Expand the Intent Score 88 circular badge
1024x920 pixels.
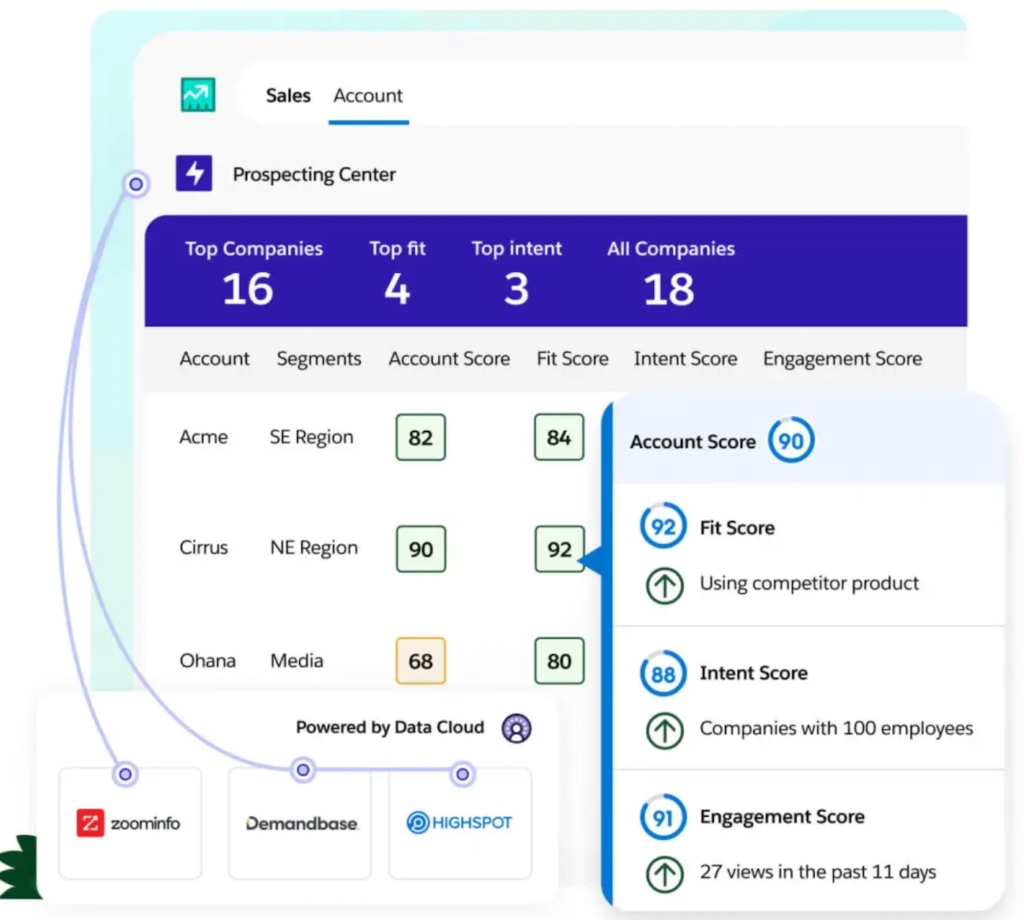(662, 674)
